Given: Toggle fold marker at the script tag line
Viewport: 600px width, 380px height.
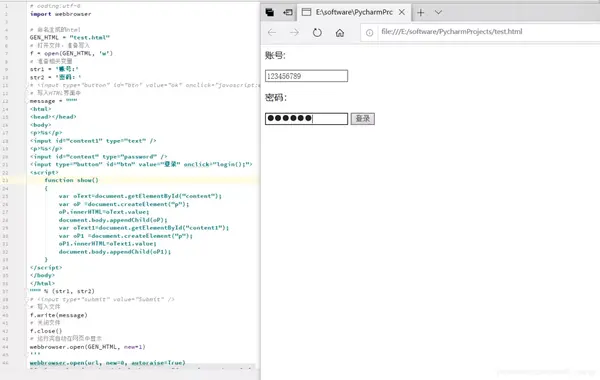Looking at the screenshot, I should 28,173.
